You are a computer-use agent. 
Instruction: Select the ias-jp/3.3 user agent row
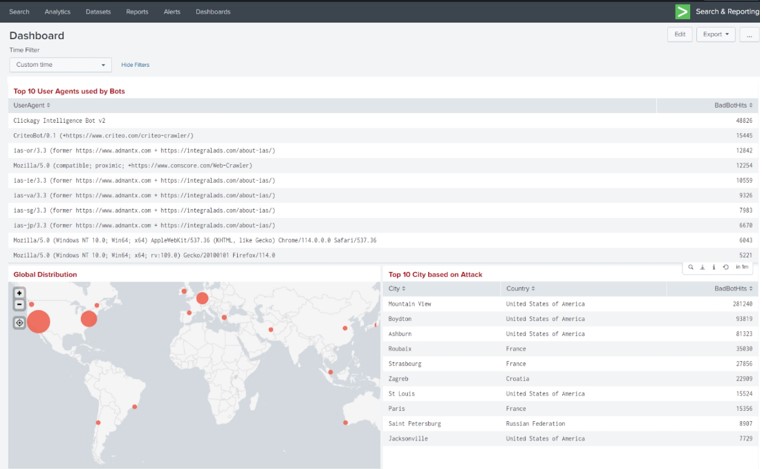(x=383, y=226)
